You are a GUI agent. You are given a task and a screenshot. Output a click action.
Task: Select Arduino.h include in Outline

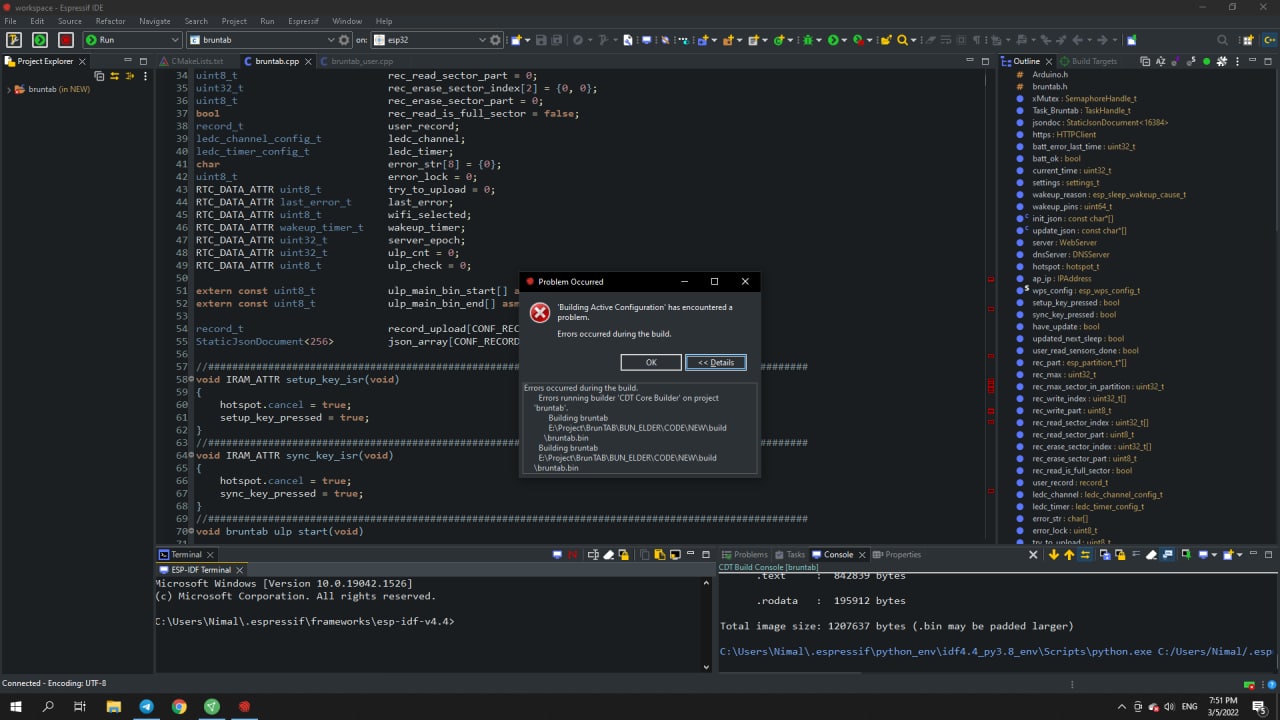(1050, 74)
